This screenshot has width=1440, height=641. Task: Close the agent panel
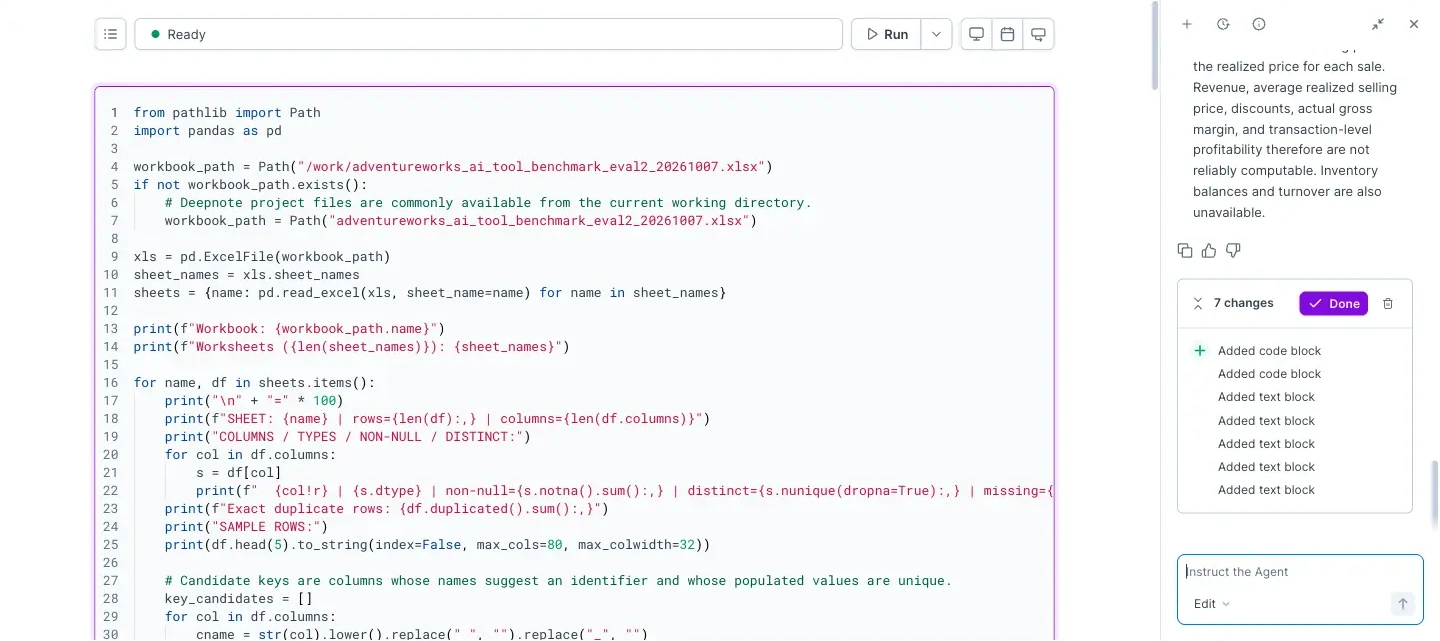[1414, 24]
